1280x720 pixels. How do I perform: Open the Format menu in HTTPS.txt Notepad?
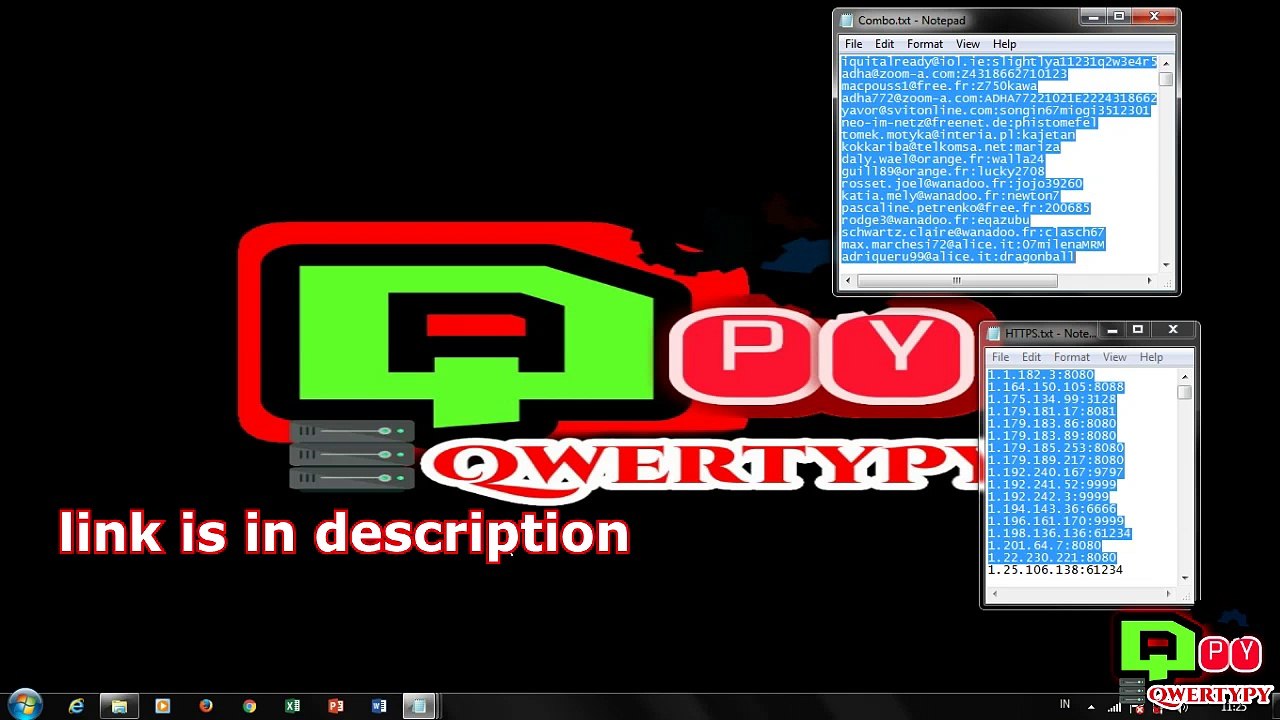[1072, 357]
